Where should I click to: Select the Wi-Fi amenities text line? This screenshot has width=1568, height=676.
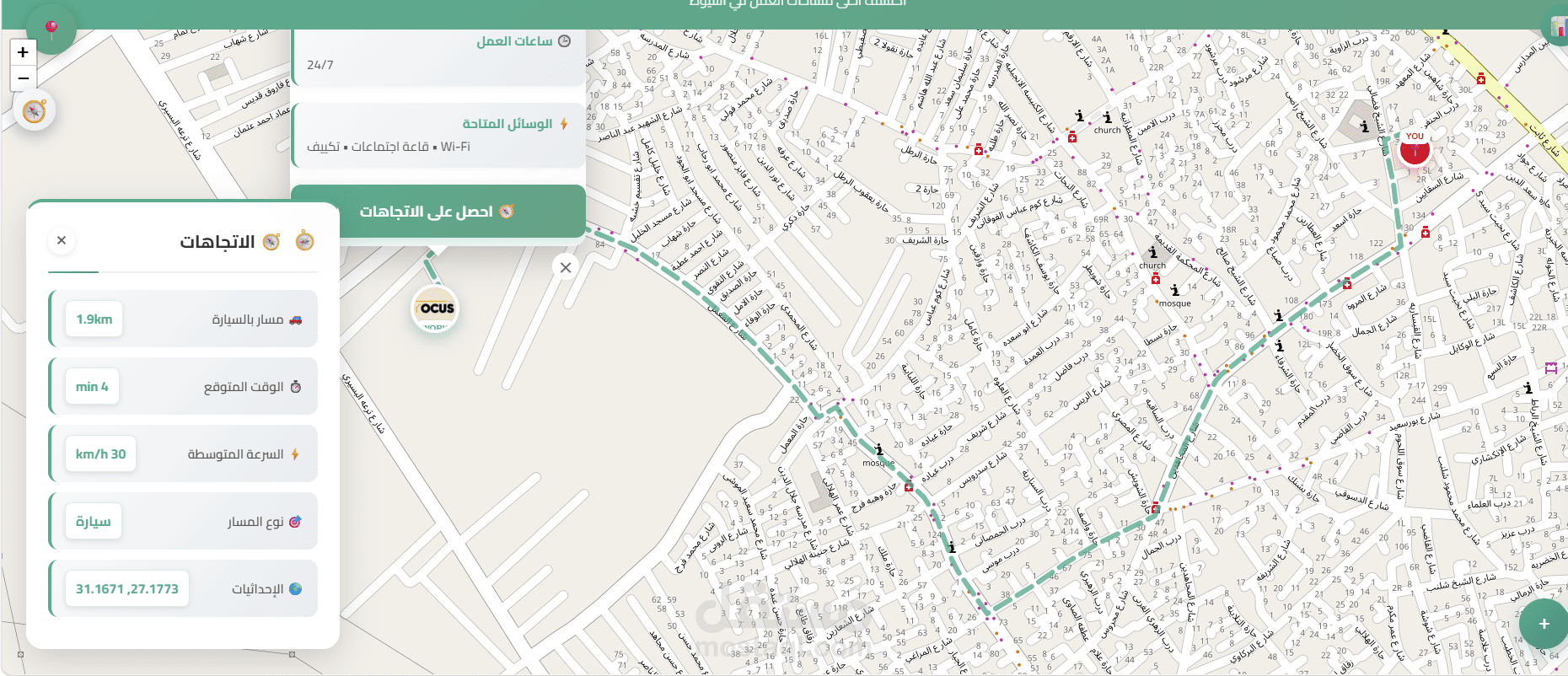pyautogui.click(x=389, y=147)
